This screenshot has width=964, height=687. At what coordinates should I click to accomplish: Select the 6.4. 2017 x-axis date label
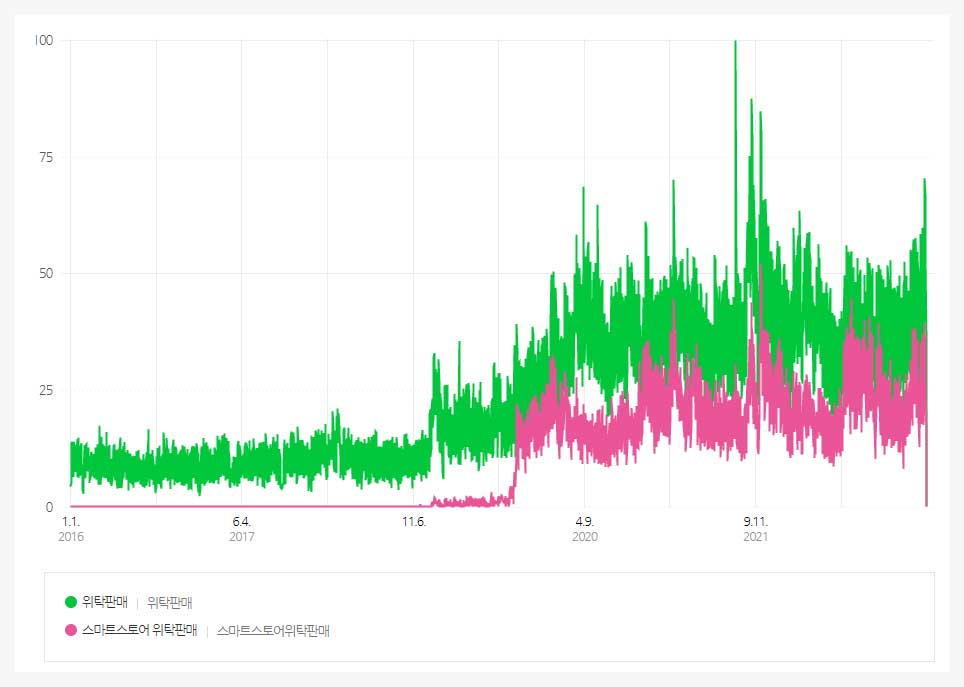(x=242, y=529)
